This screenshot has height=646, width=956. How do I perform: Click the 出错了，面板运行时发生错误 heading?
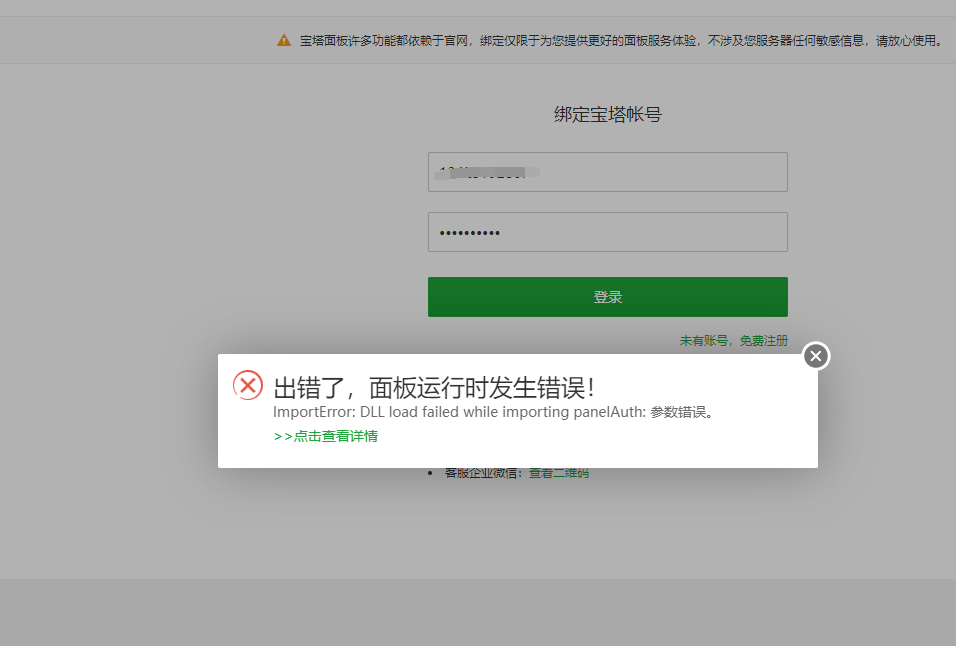point(434,388)
